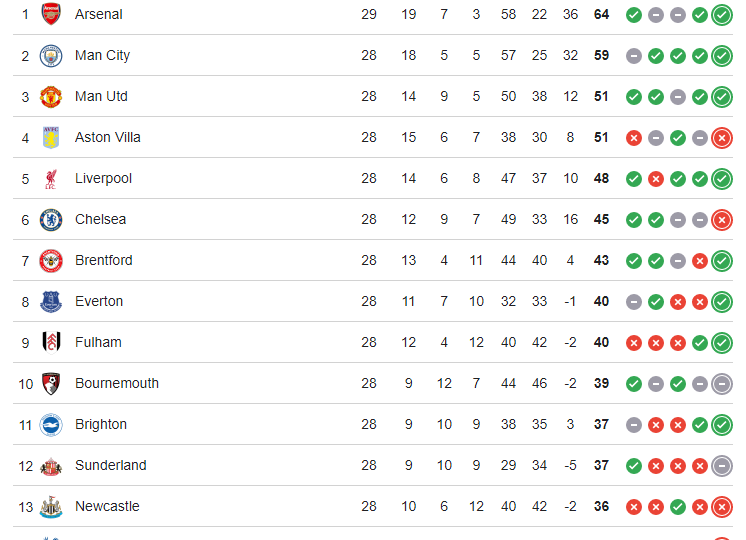Click Liverpool's points total 48

pos(601,178)
